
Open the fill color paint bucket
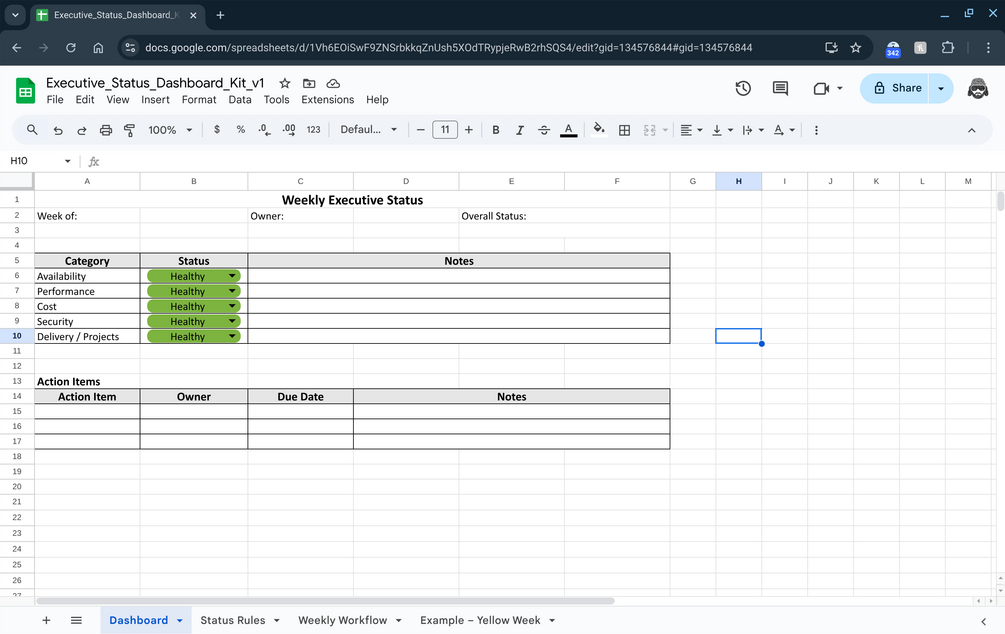599,129
